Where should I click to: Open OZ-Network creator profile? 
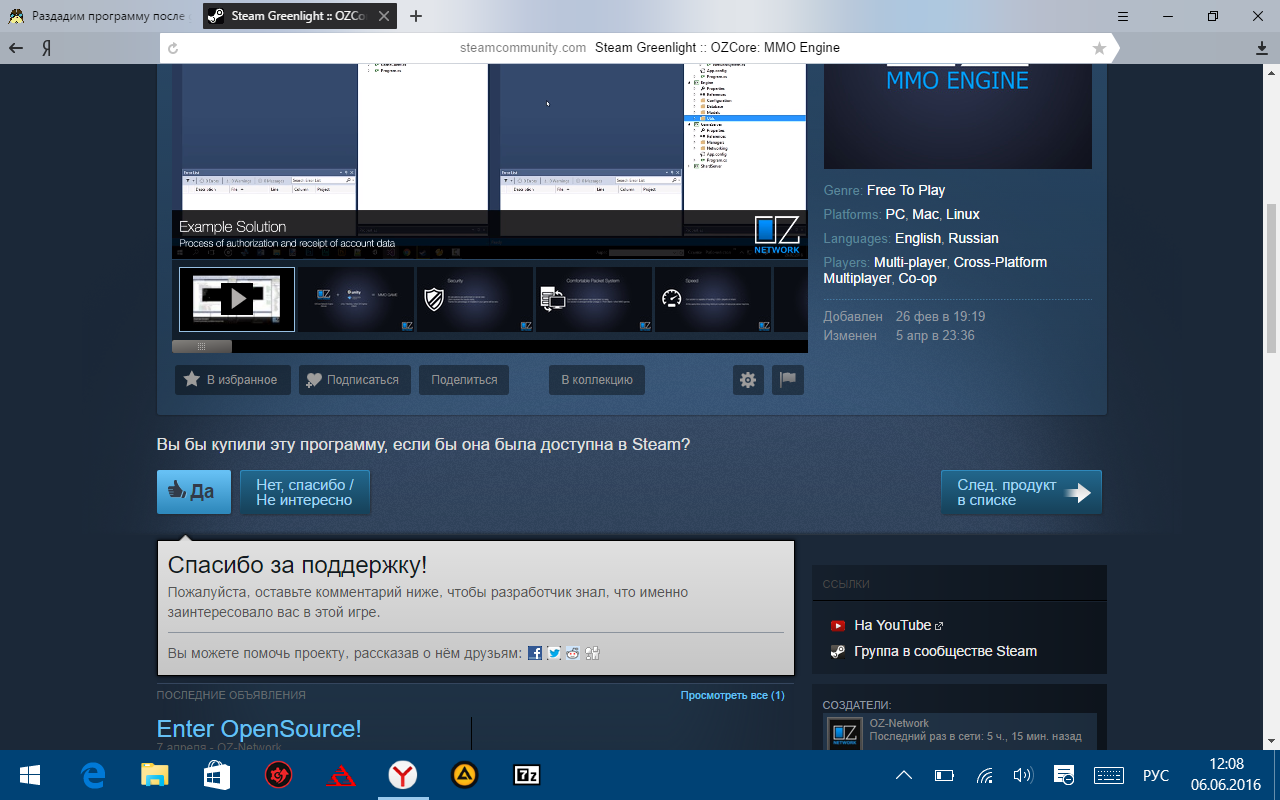899,723
